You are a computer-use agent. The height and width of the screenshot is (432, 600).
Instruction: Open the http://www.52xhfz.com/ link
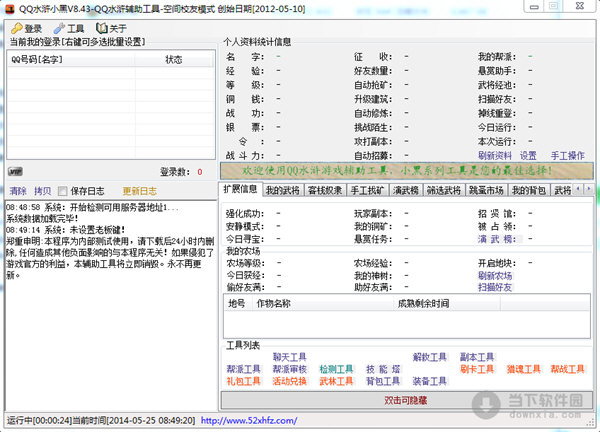pyautogui.click(x=249, y=420)
